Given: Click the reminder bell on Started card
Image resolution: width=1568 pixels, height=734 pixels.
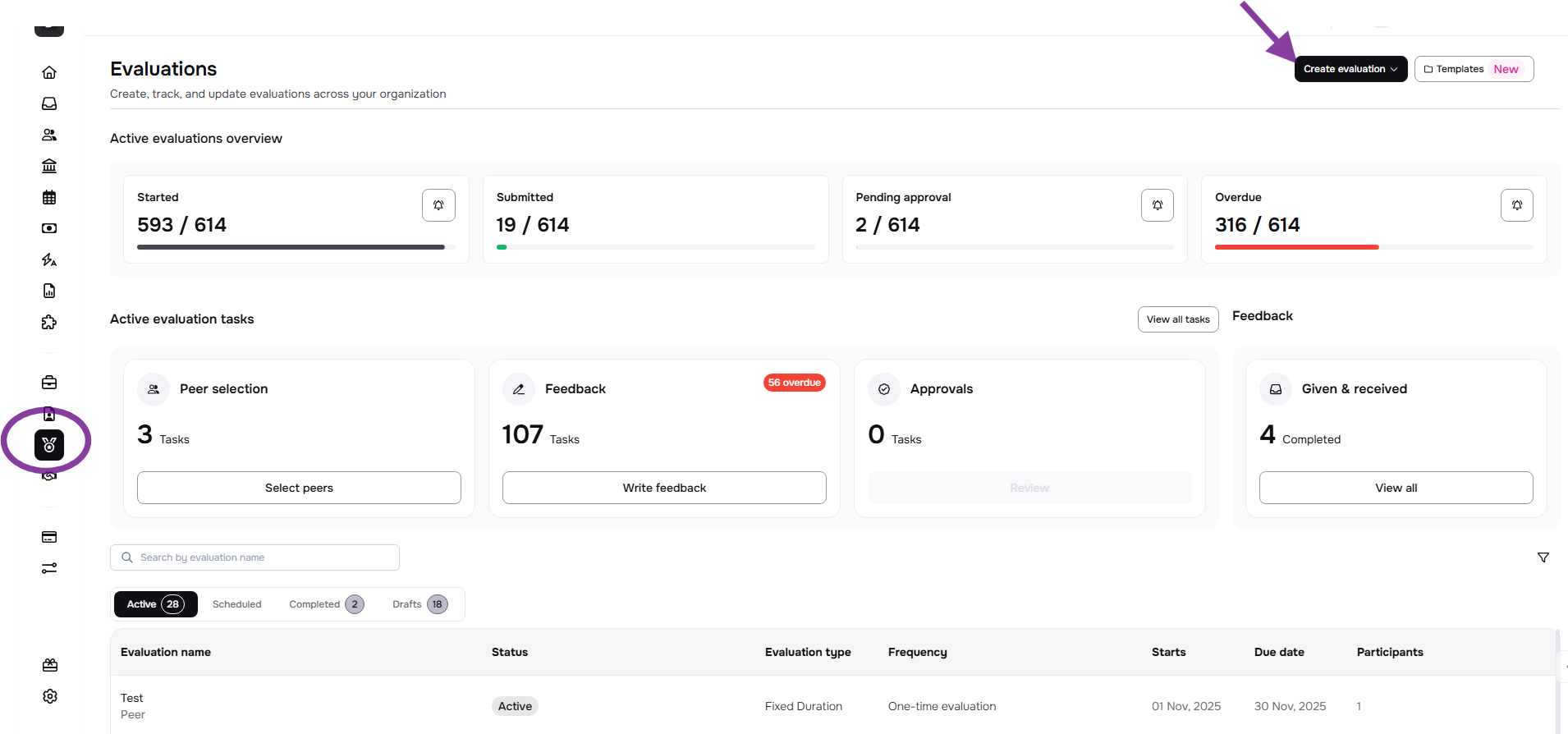Looking at the screenshot, I should point(438,205).
